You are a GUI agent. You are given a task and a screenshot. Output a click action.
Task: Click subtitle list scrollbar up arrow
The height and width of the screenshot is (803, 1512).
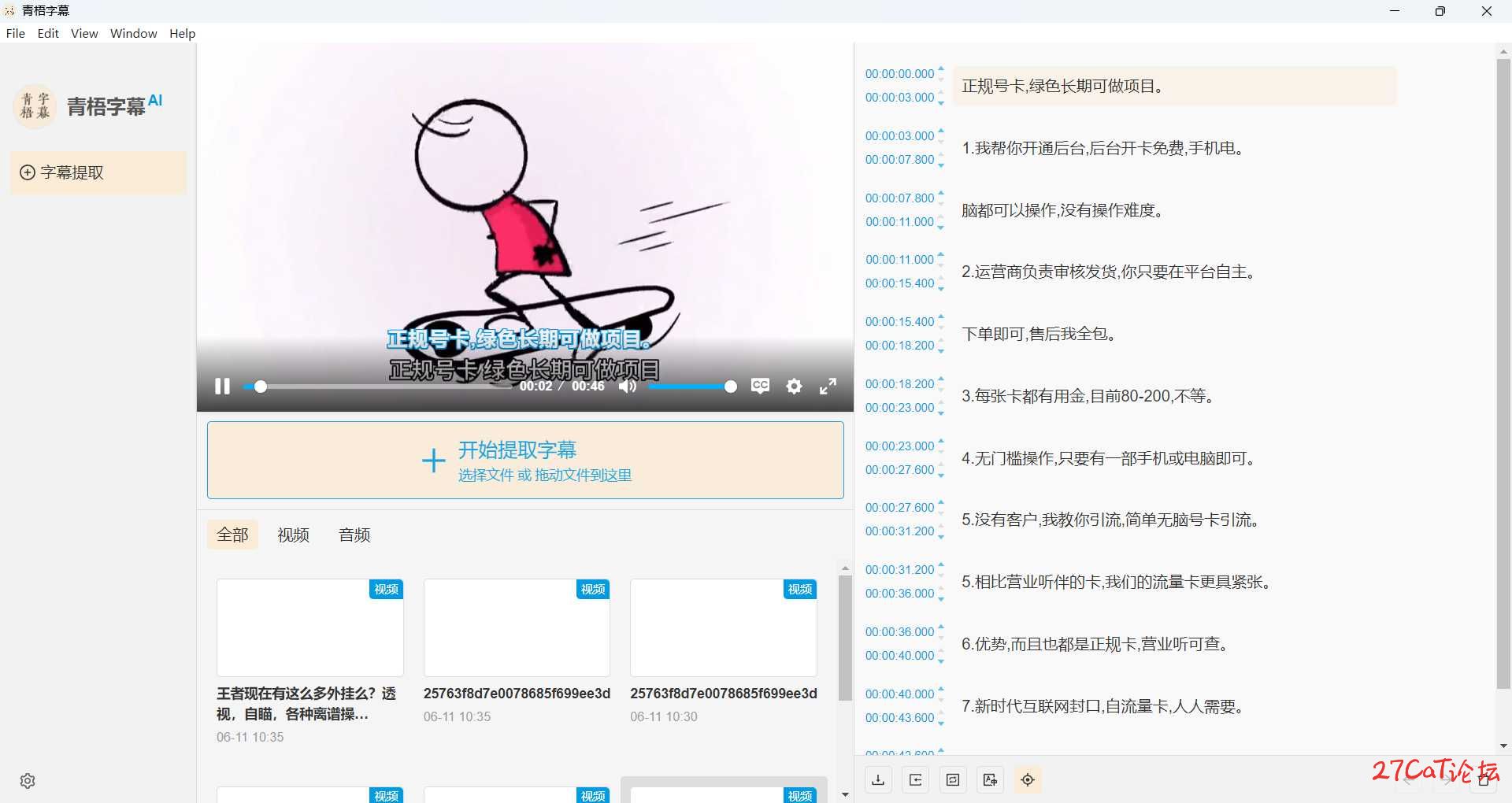click(1503, 51)
